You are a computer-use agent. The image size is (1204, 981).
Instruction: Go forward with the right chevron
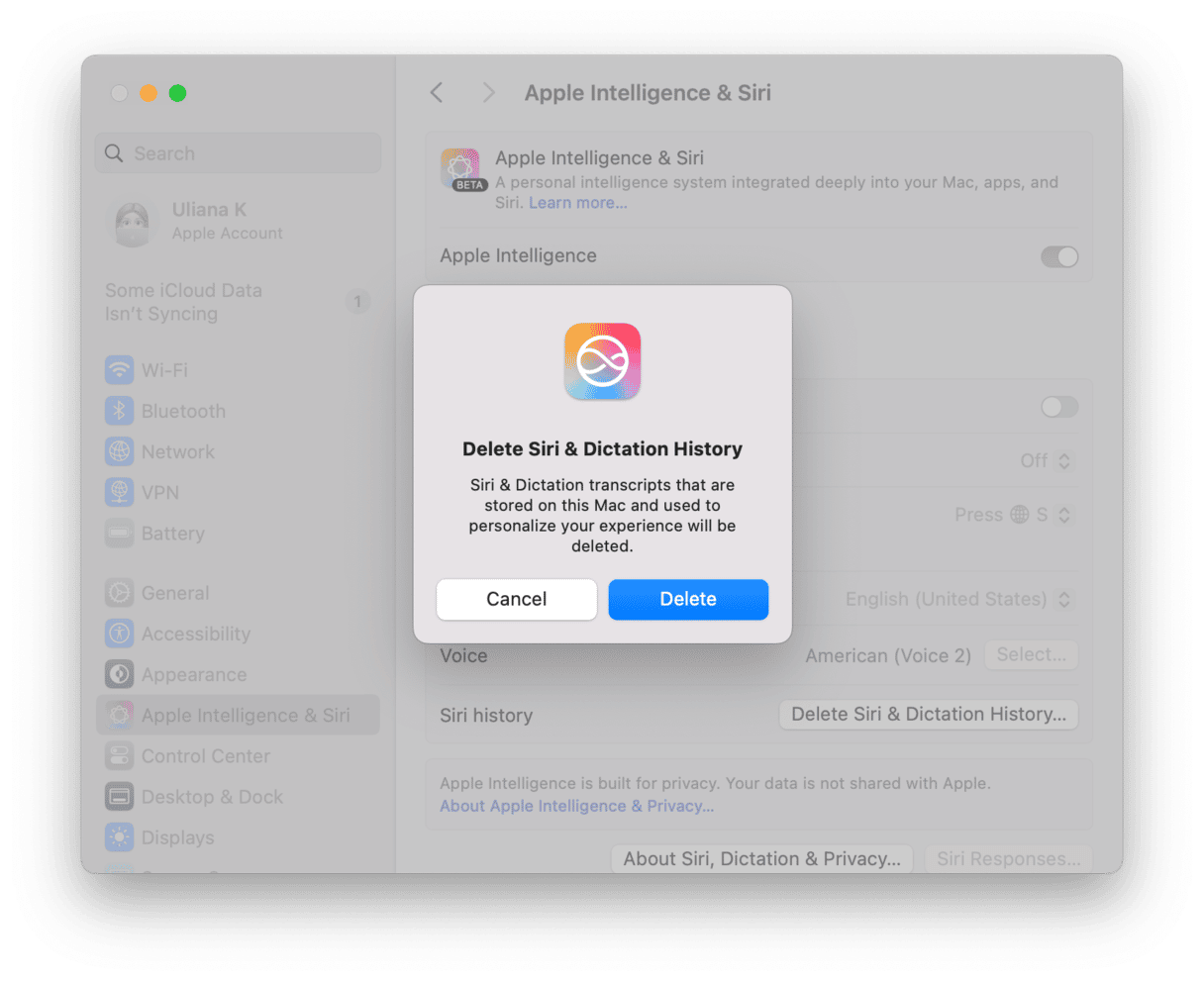click(x=488, y=93)
